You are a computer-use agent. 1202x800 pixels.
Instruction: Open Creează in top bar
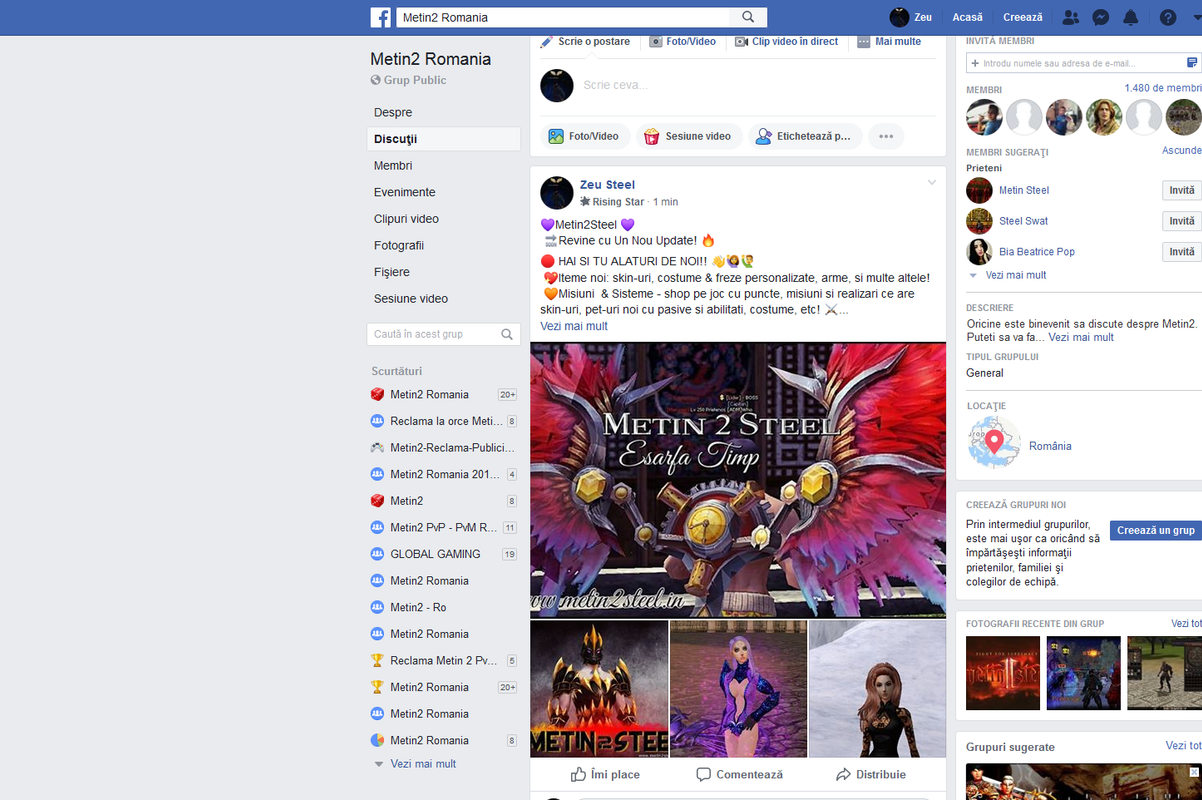[x=1022, y=17]
